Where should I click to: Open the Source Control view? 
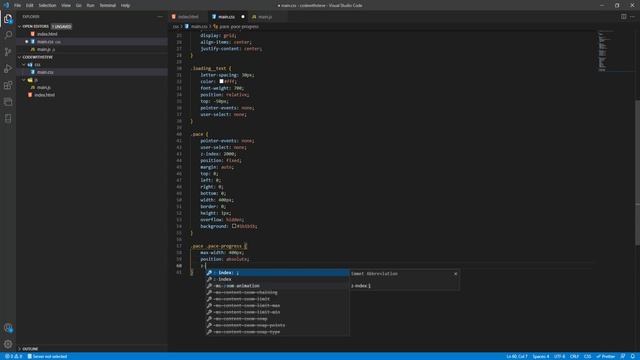[8, 52]
